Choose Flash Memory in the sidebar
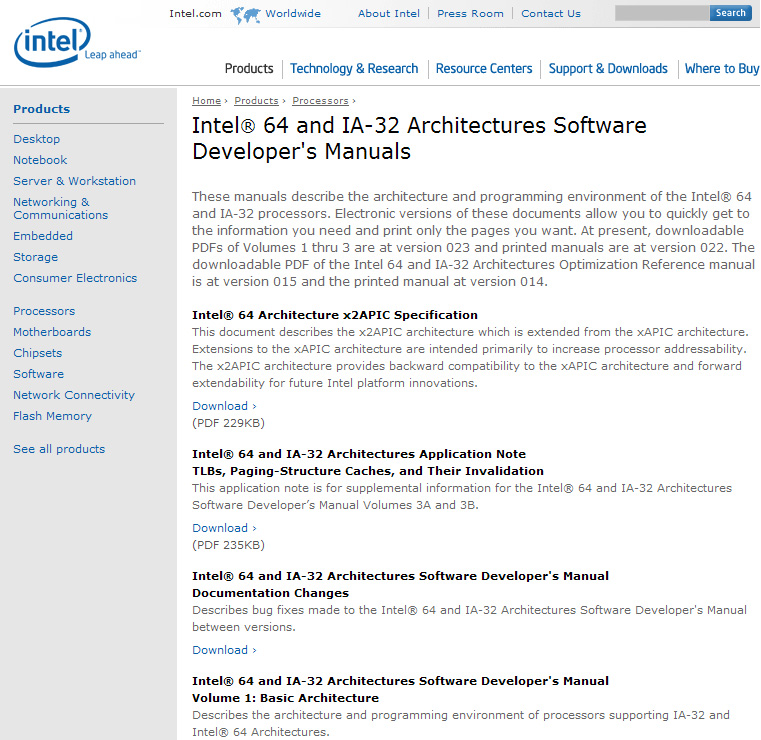 coord(52,416)
